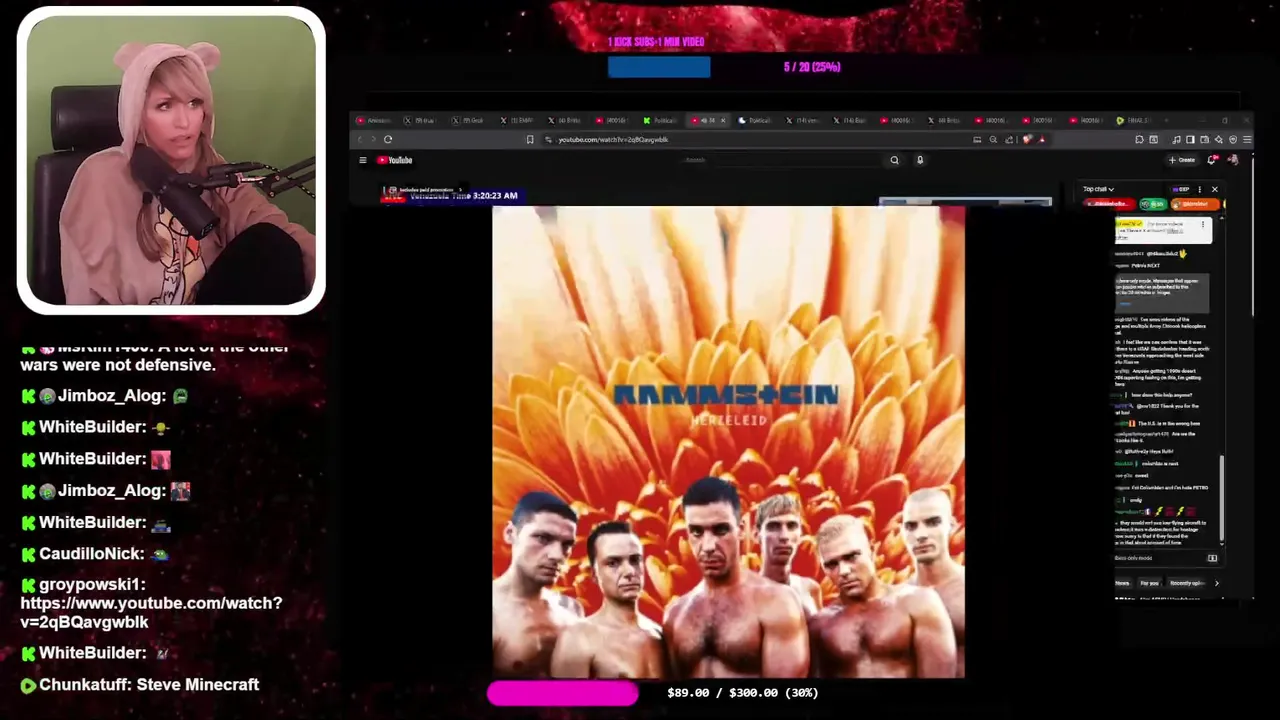Open YouTube notifications bell

click(1212, 160)
